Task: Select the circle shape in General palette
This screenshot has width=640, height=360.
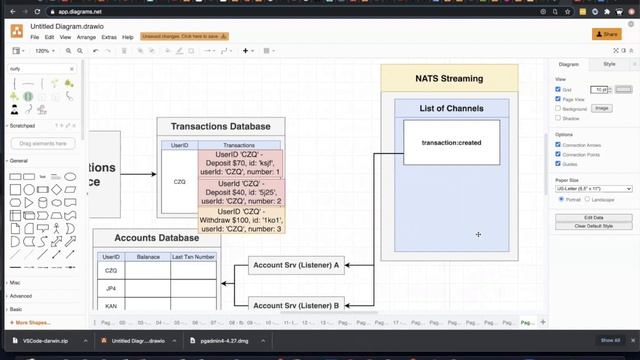Action: (29, 189)
